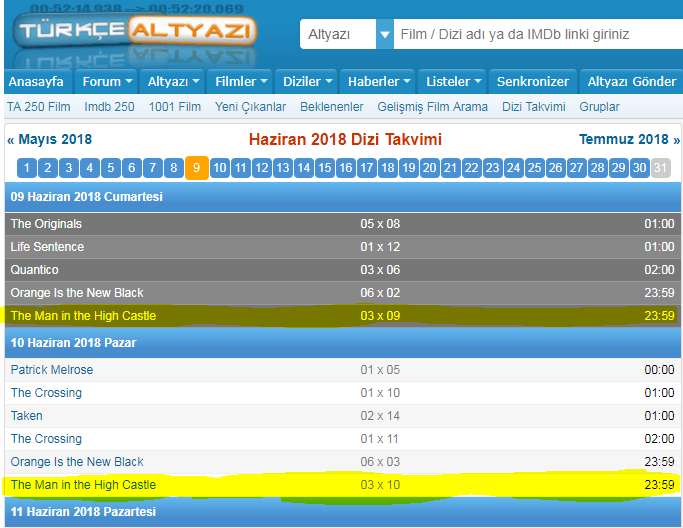Expand the Altyazı navigation menu
The height and width of the screenshot is (528, 683).
click(x=172, y=81)
